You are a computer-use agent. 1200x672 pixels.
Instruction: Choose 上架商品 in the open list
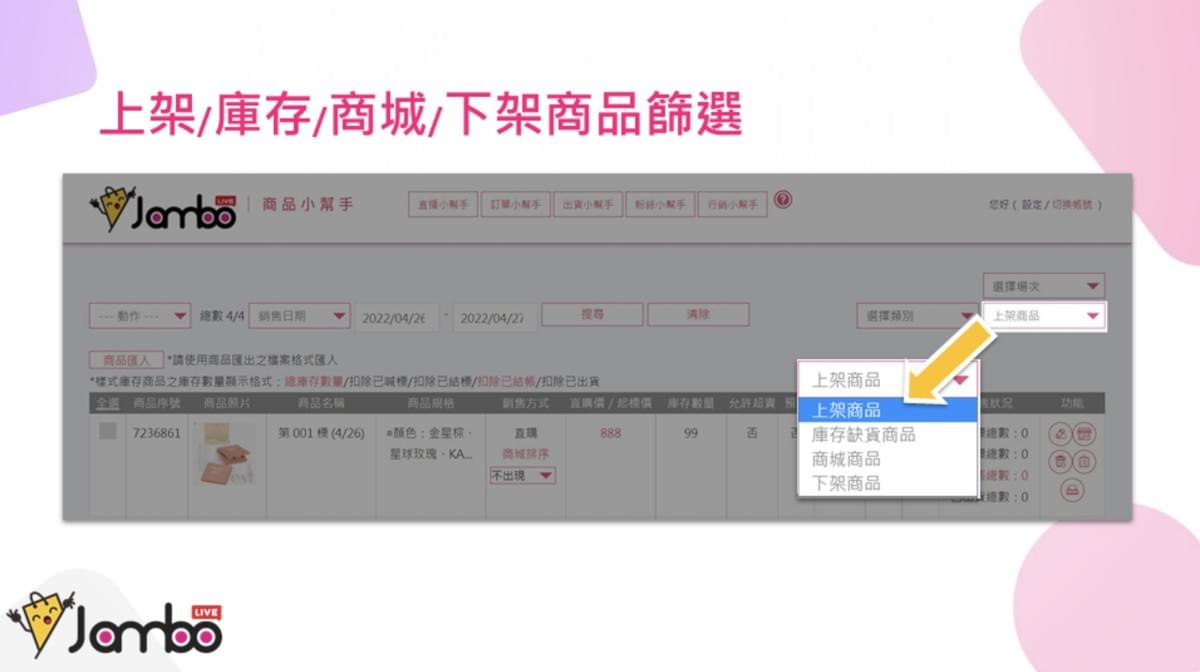coord(887,410)
